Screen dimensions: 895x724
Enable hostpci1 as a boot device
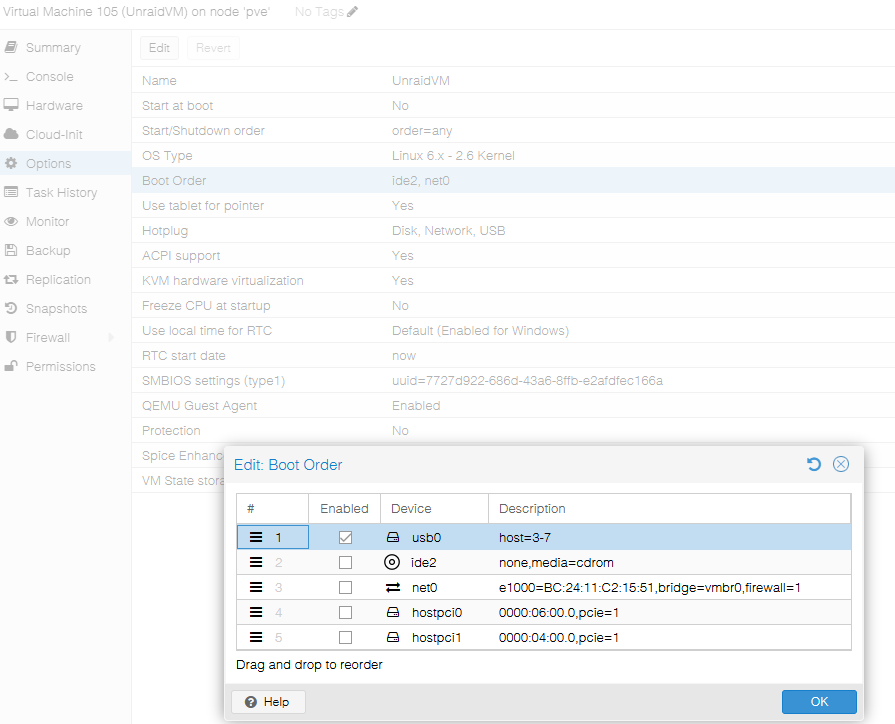click(x=345, y=637)
